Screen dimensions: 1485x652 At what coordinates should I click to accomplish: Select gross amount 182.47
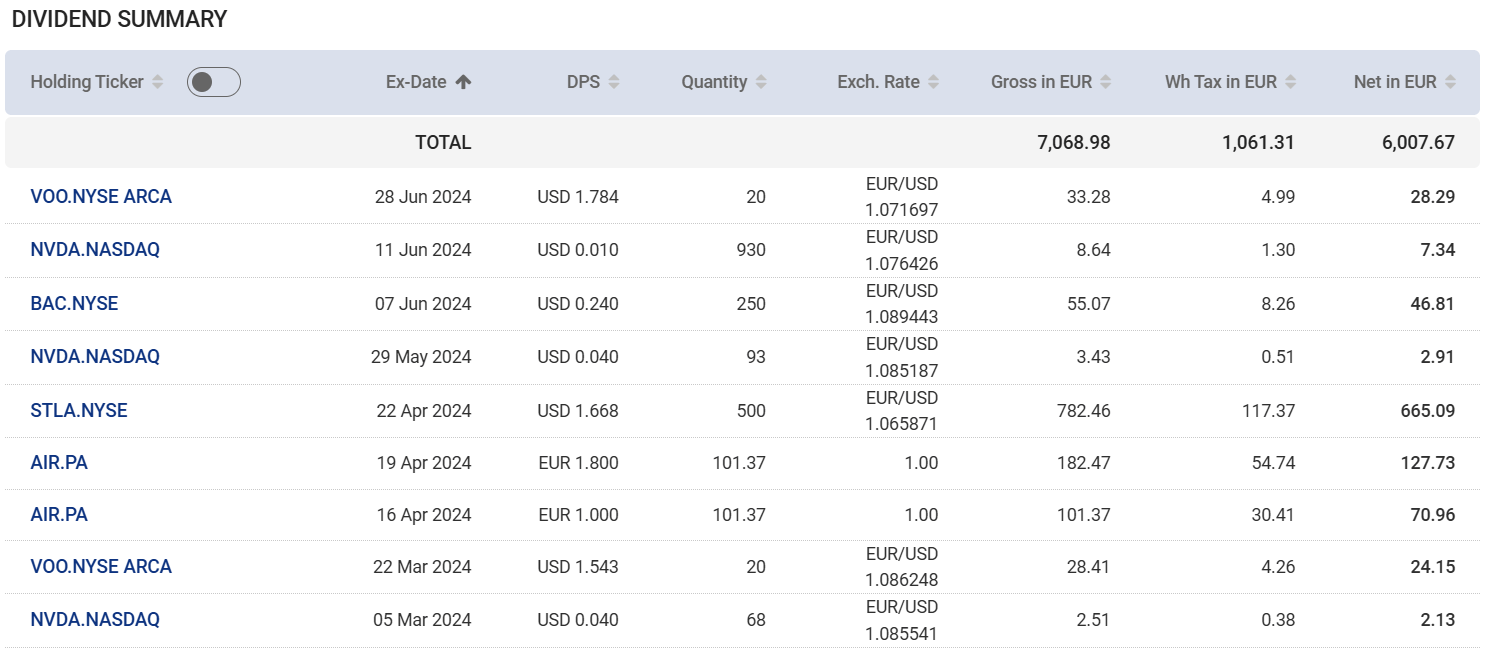coord(1083,463)
